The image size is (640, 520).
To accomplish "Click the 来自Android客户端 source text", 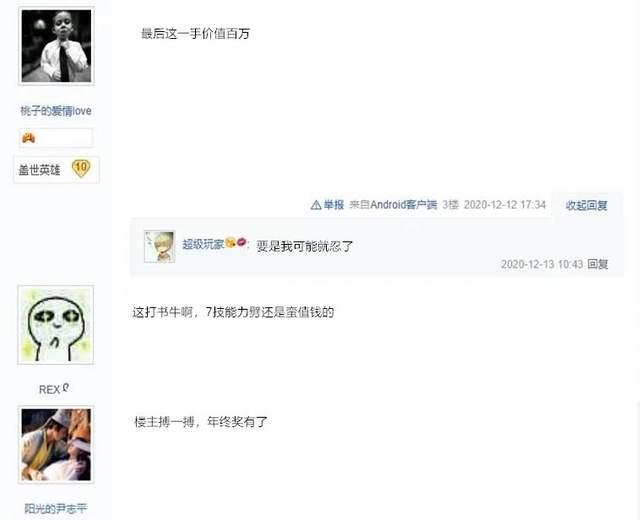I will pyautogui.click(x=393, y=205).
